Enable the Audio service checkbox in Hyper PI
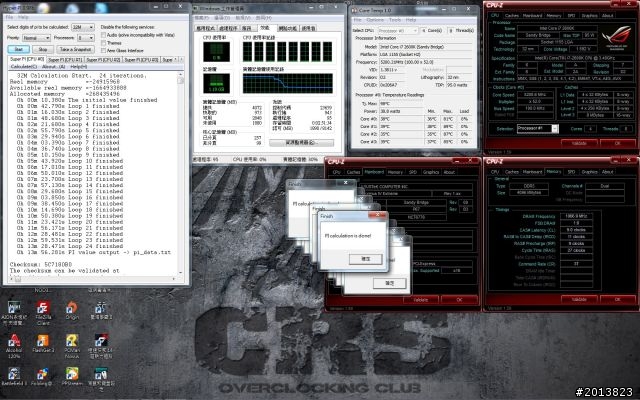This screenshot has height=400, width=640. (x=104, y=35)
